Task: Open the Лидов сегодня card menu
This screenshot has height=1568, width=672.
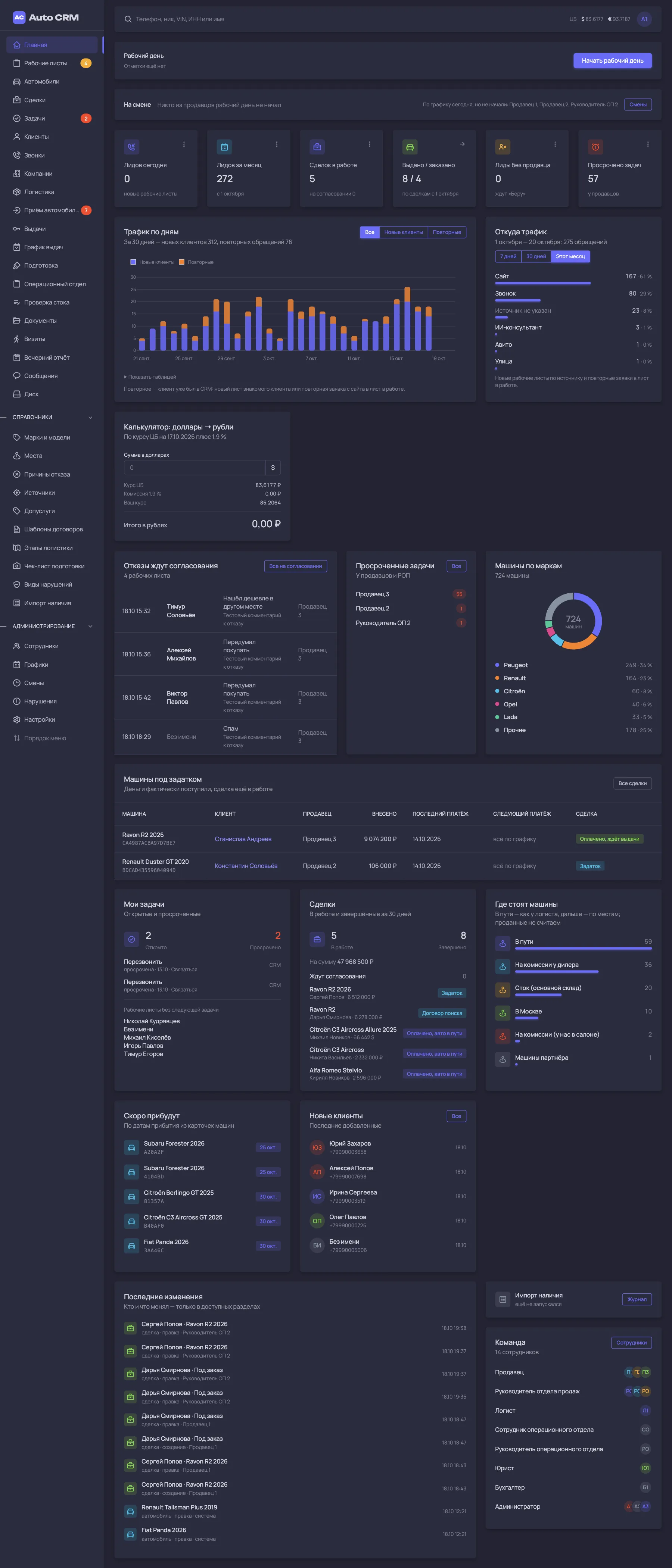Action: (184, 144)
